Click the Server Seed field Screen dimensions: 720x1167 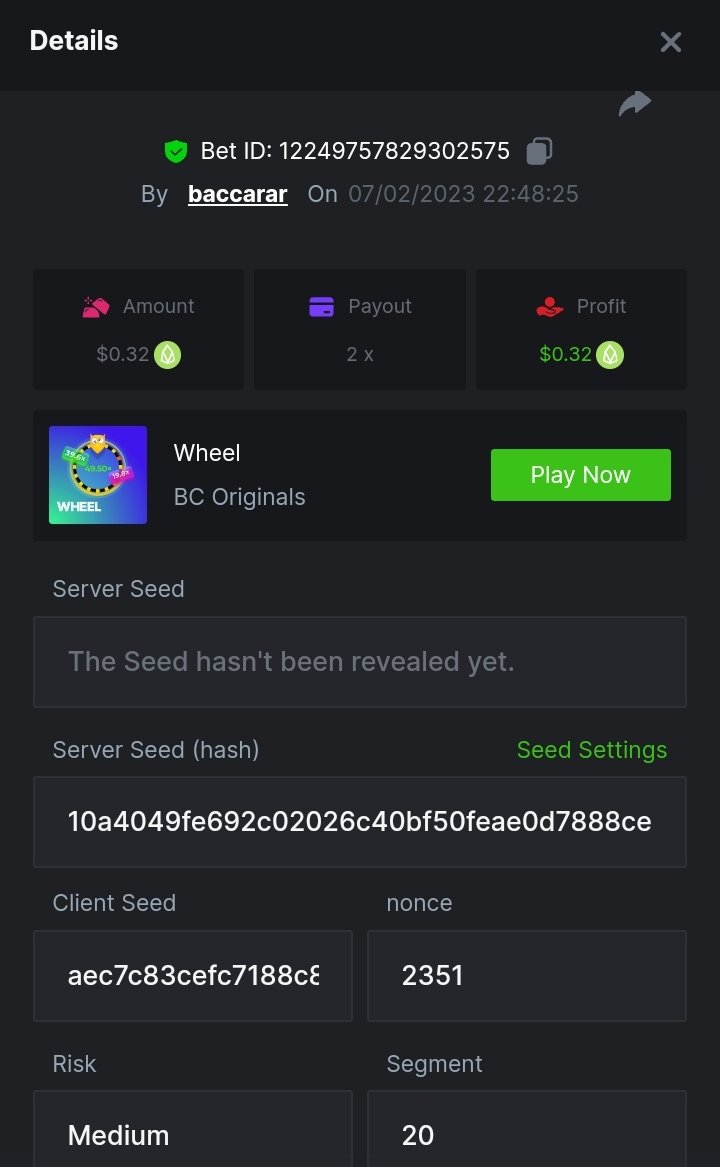(360, 662)
